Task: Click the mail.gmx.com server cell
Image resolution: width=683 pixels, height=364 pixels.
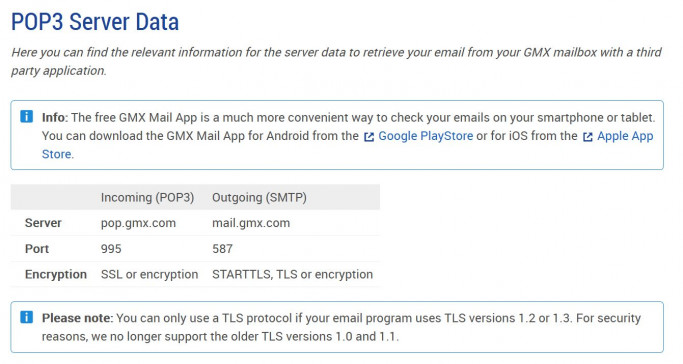Action: (251, 223)
